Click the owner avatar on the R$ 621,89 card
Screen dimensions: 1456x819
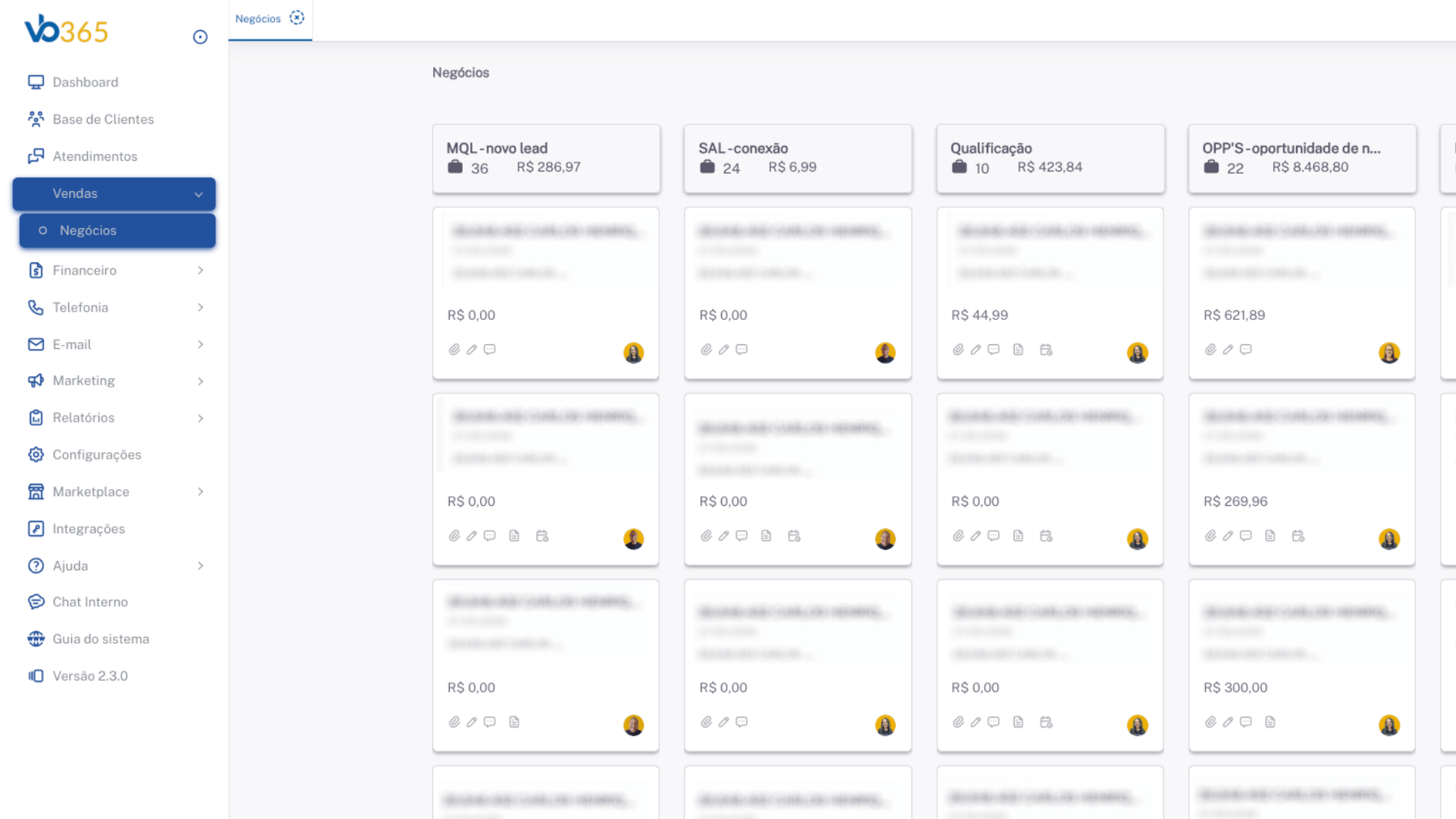pyautogui.click(x=1389, y=353)
